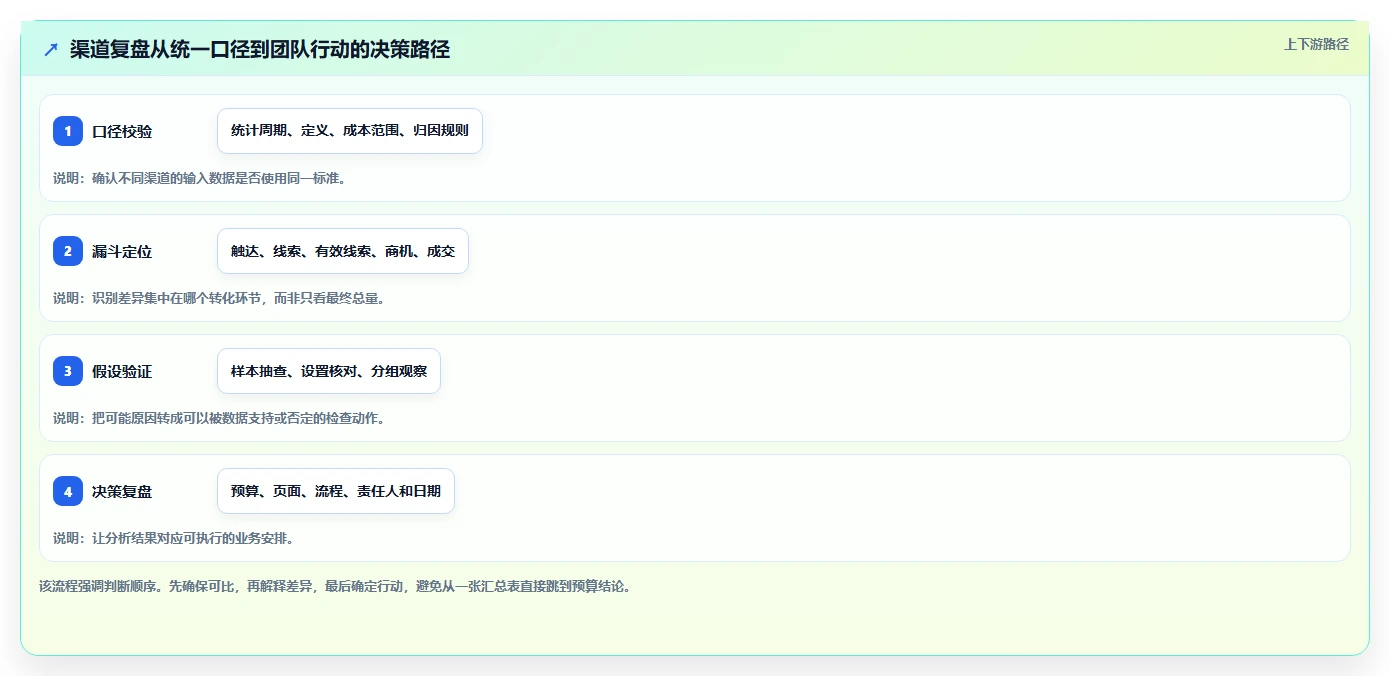Click the step 4 number badge
Screen dimensions: 1390x676
68,491
